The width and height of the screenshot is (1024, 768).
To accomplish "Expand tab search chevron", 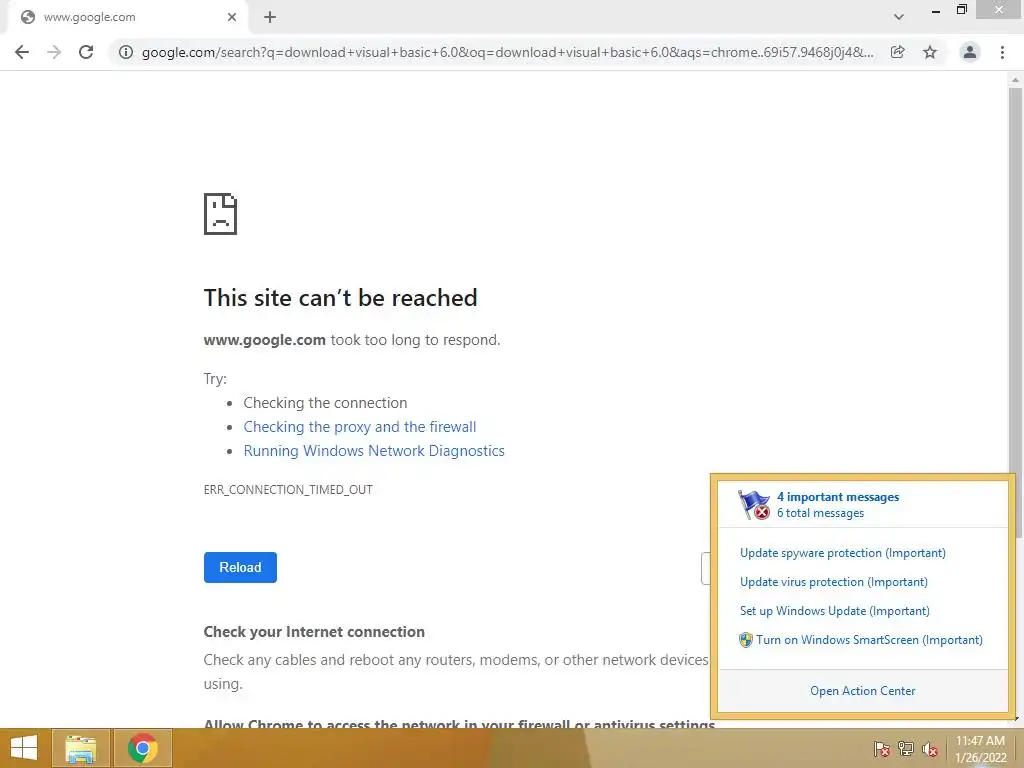I will point(899,17).
